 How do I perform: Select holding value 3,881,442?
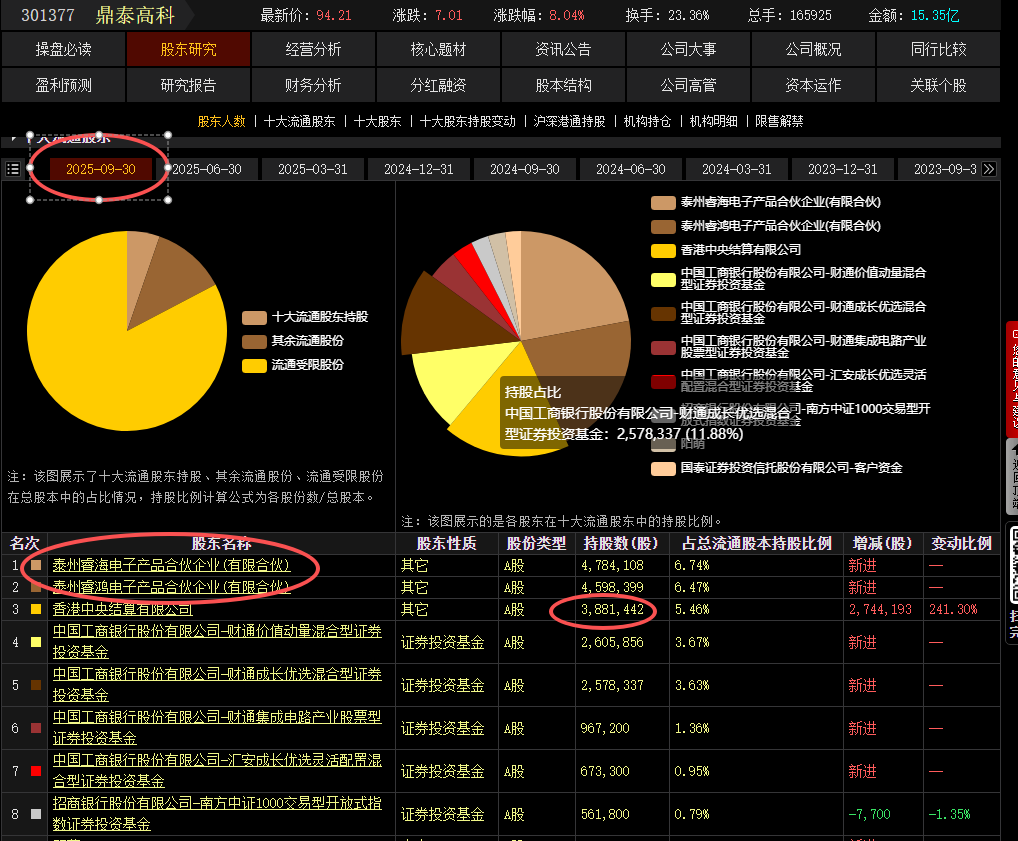point(612,610)
